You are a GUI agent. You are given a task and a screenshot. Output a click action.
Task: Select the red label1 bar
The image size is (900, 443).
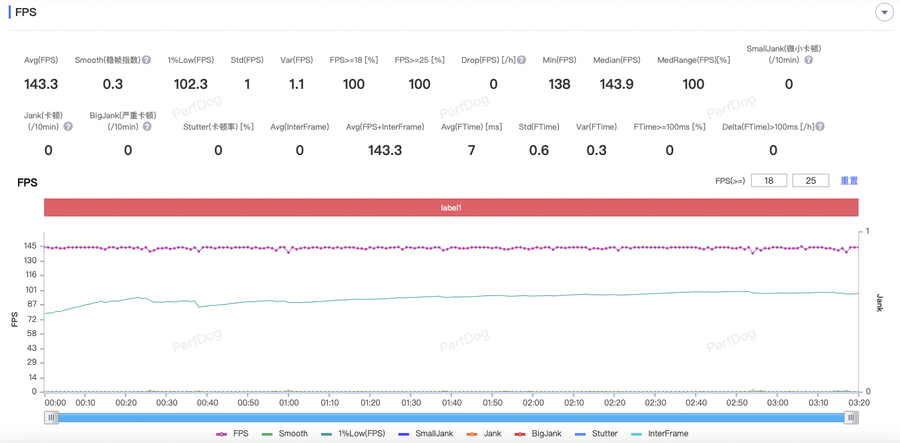[451, 207]
